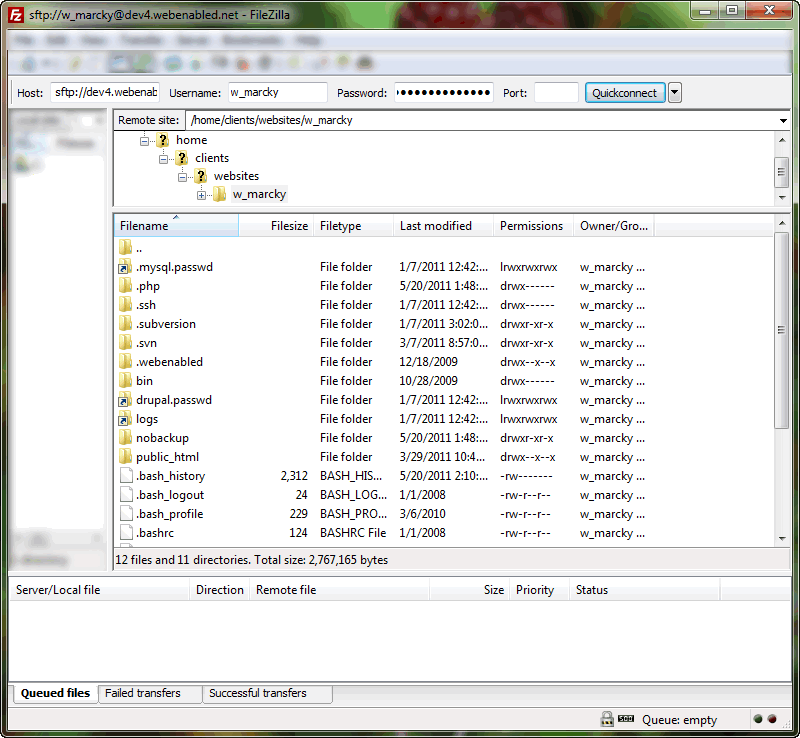Click the drupal.passwd symlink icon
Viewport: 800px width, 738px height.
click(126, 400)
